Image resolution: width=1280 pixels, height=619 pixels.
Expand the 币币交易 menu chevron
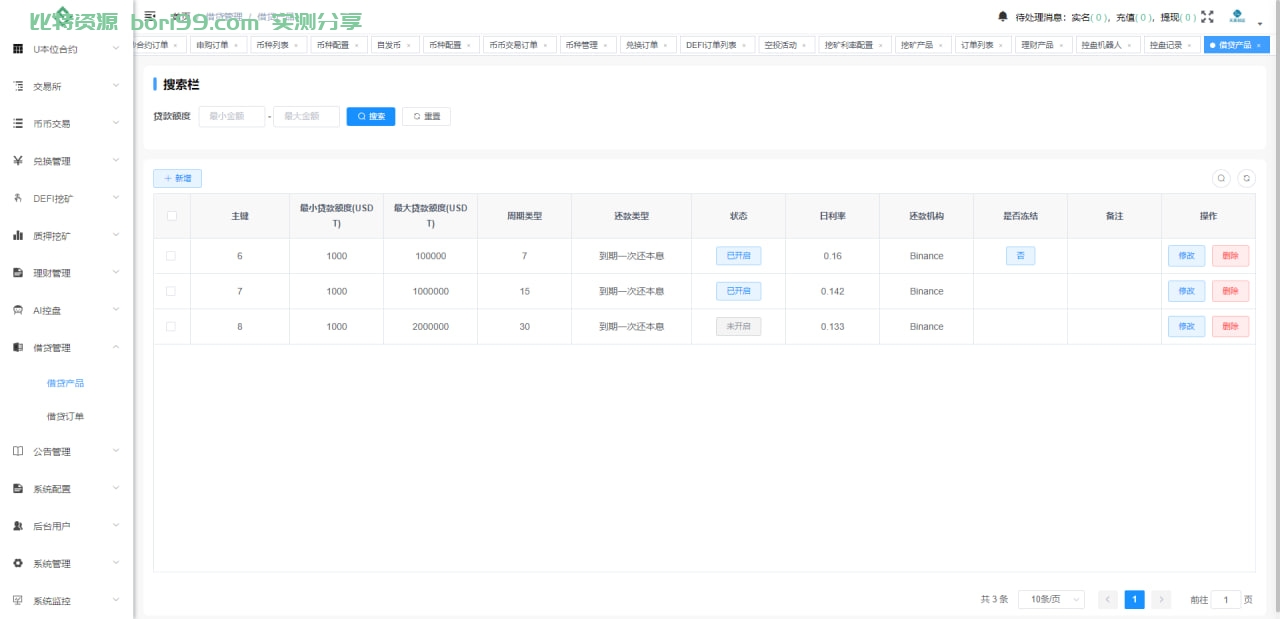(x=116, y=122)
